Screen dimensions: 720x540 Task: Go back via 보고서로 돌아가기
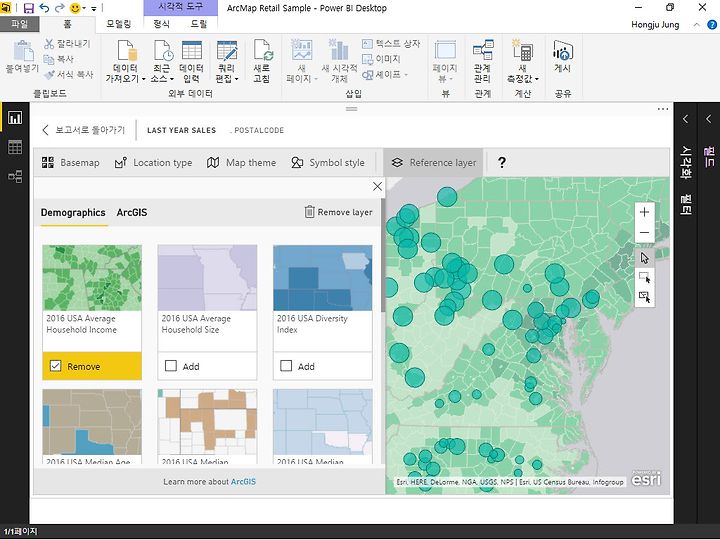click(x=84, y=130)
